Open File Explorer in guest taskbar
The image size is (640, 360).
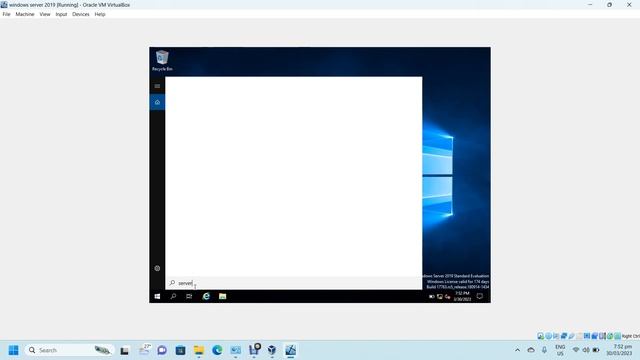tap(222, 296)
